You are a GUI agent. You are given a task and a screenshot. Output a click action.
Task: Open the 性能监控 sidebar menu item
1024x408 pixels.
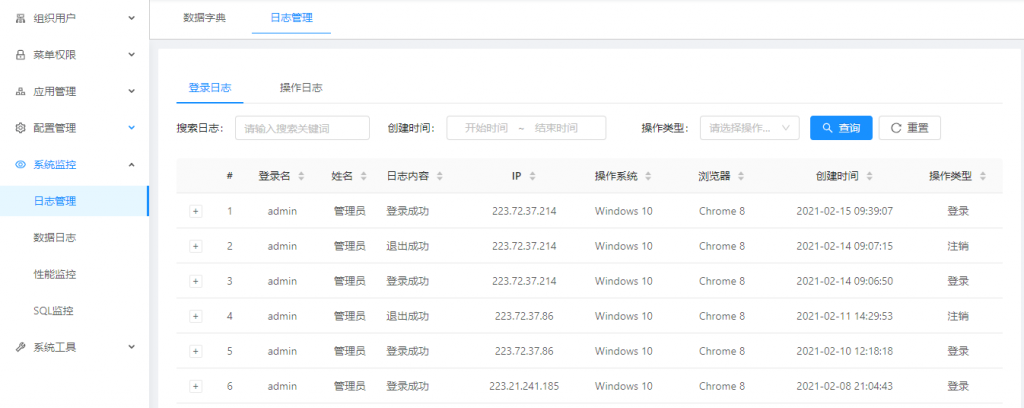[55, 274]
